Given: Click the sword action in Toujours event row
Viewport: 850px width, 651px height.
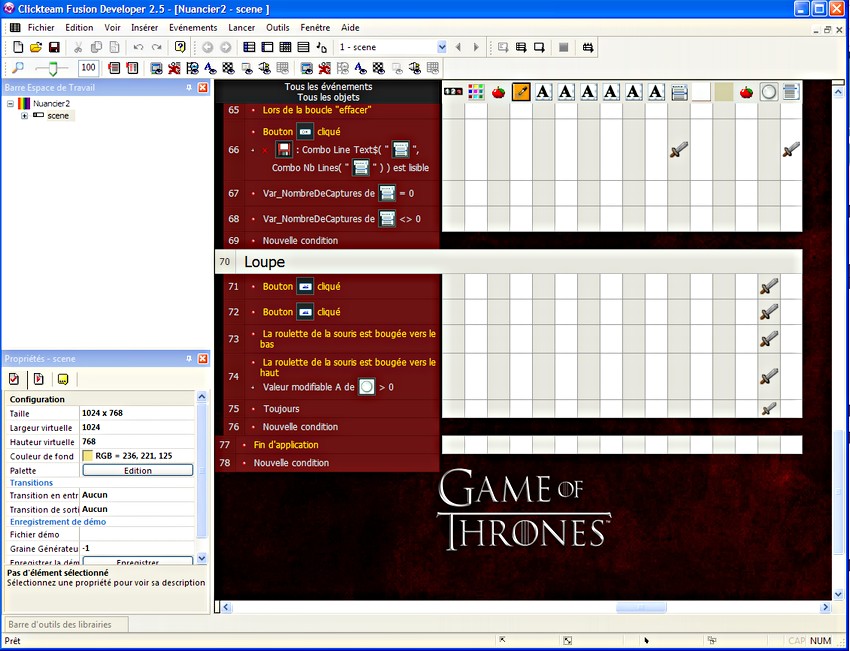Looking at the screenshot, I should [x=769, y=408].
